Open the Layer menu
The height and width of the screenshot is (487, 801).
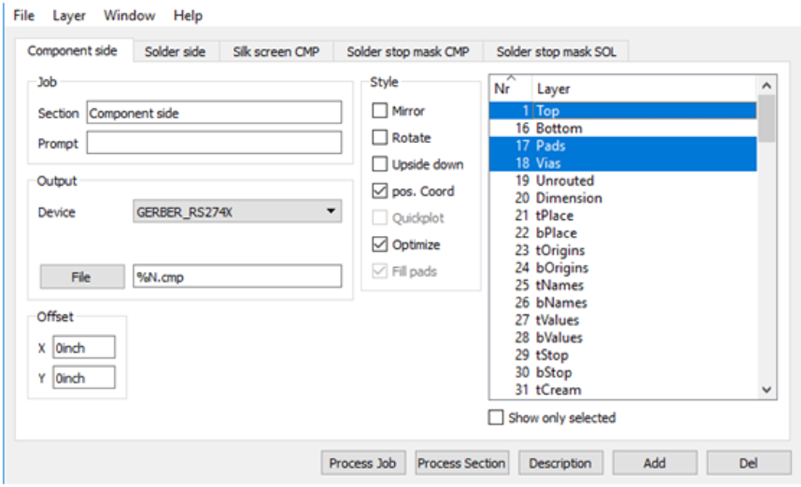coord(69,16)
